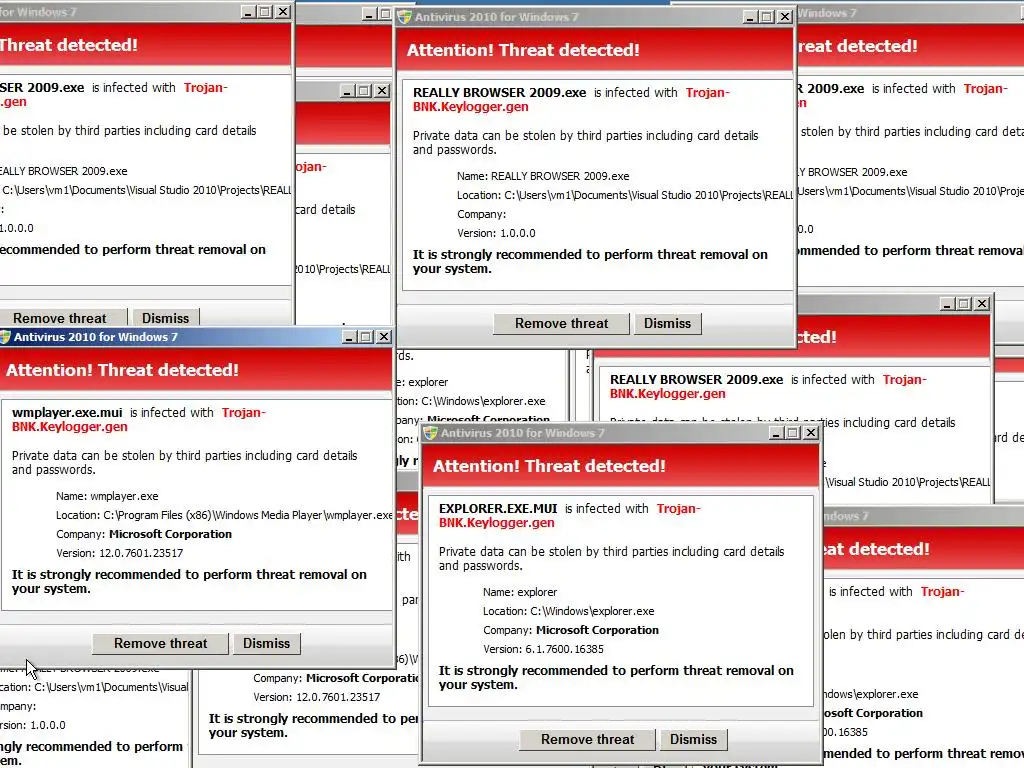This screenshot has width=1024, height=768.
Task: Click 'Antivirus 2010 for Windows 7' title of wmplayer alert
Action: point(96,337)
